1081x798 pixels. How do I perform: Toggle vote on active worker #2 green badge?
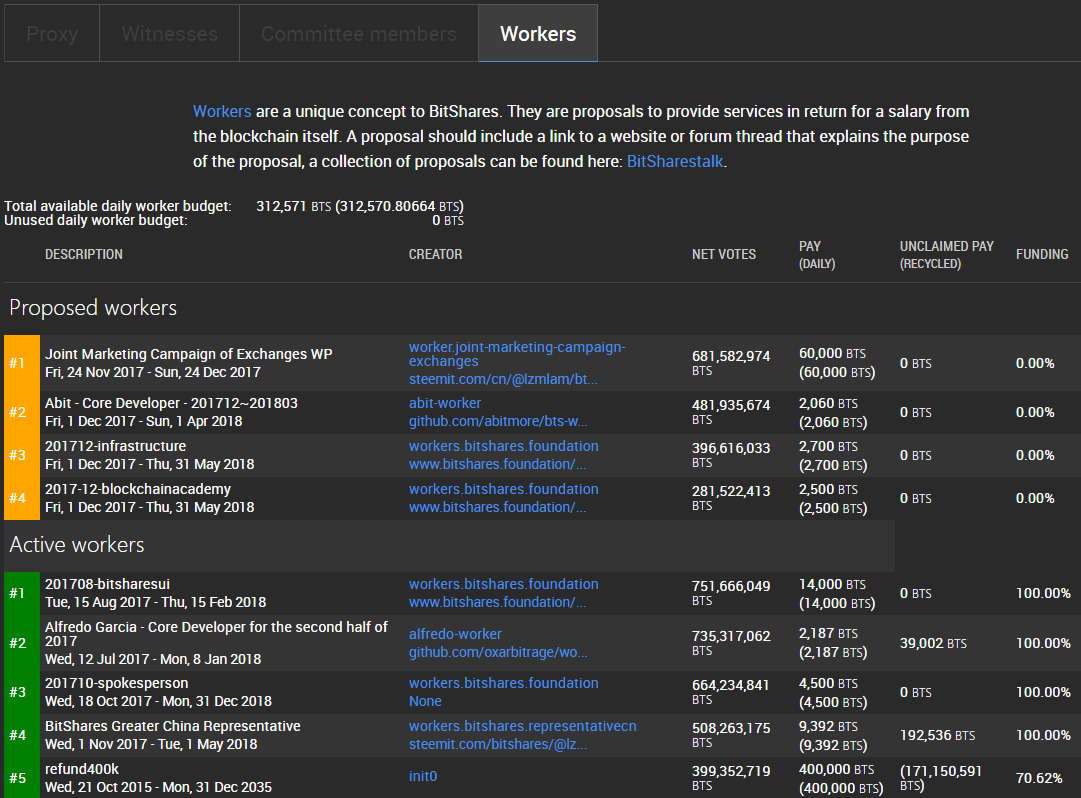coord(22,643)
